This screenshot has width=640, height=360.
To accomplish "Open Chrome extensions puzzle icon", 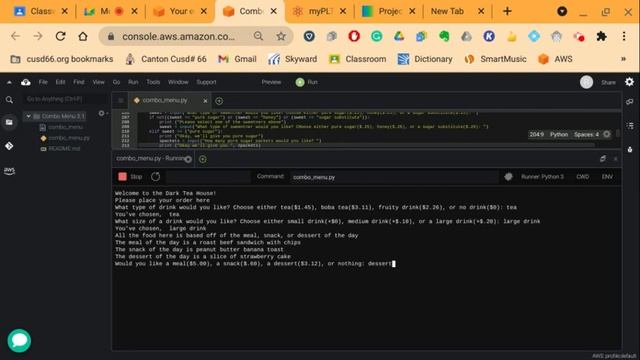I will click(x=601, y=36).
